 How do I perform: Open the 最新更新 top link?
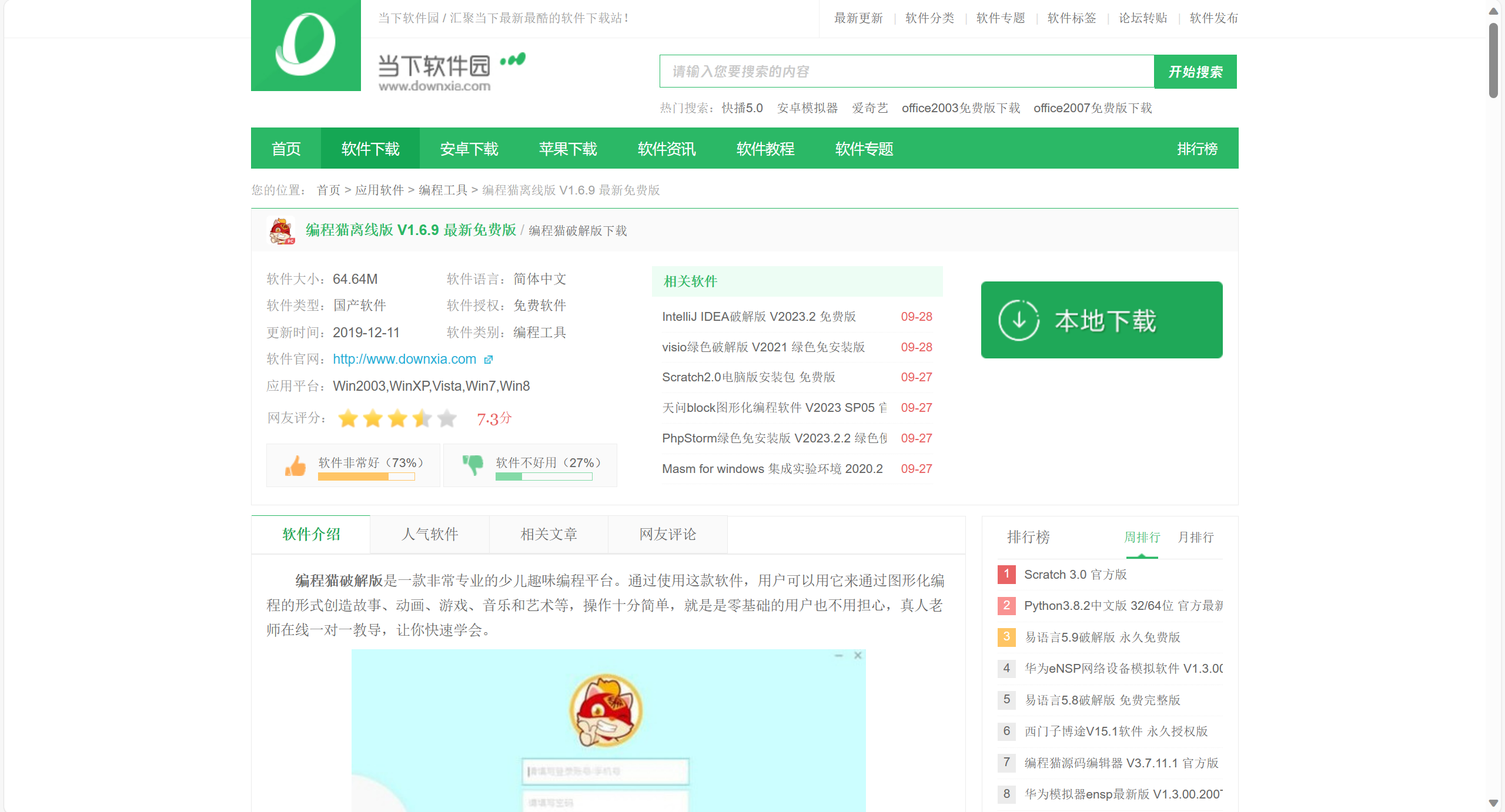(858, 18)
